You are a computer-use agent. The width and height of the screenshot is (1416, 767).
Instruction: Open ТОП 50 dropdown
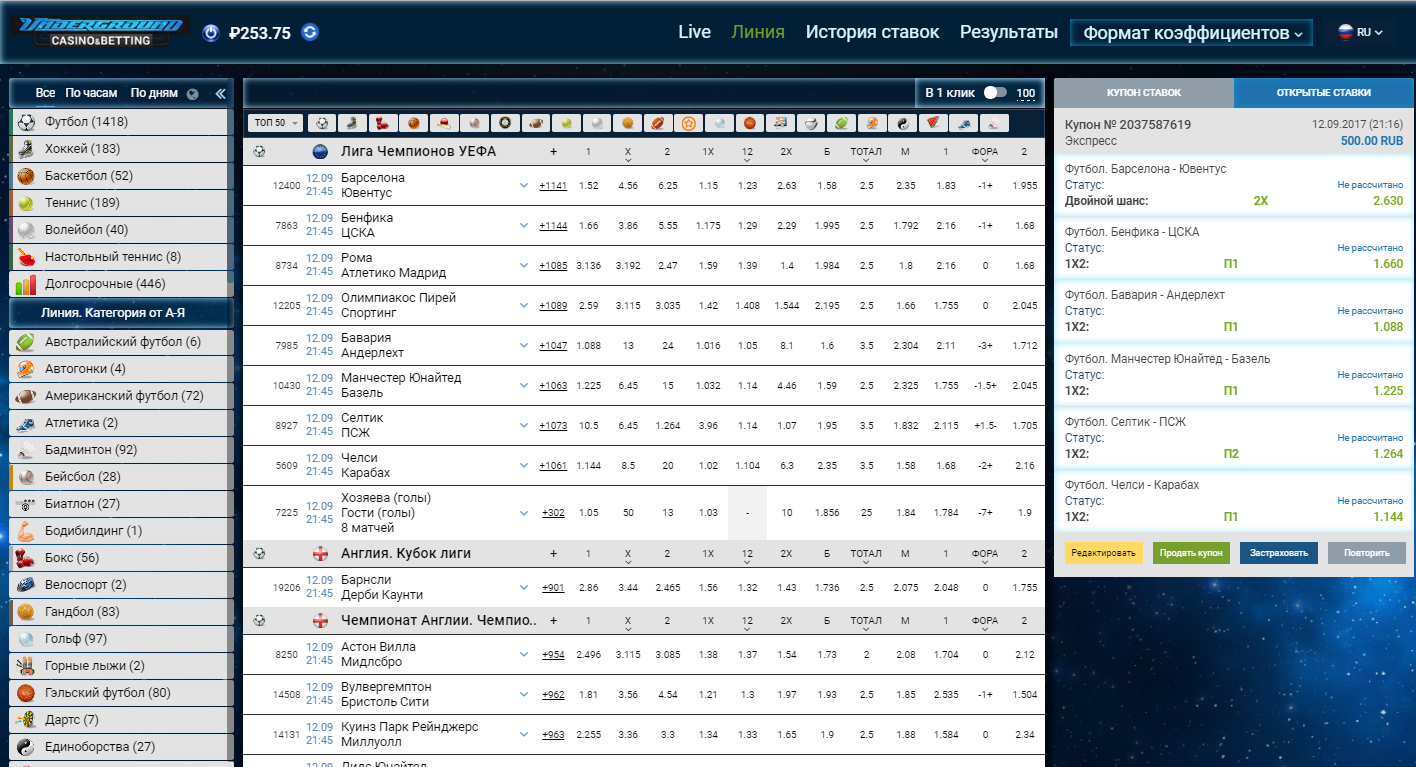pyautogui.click(x=276, y=123)
